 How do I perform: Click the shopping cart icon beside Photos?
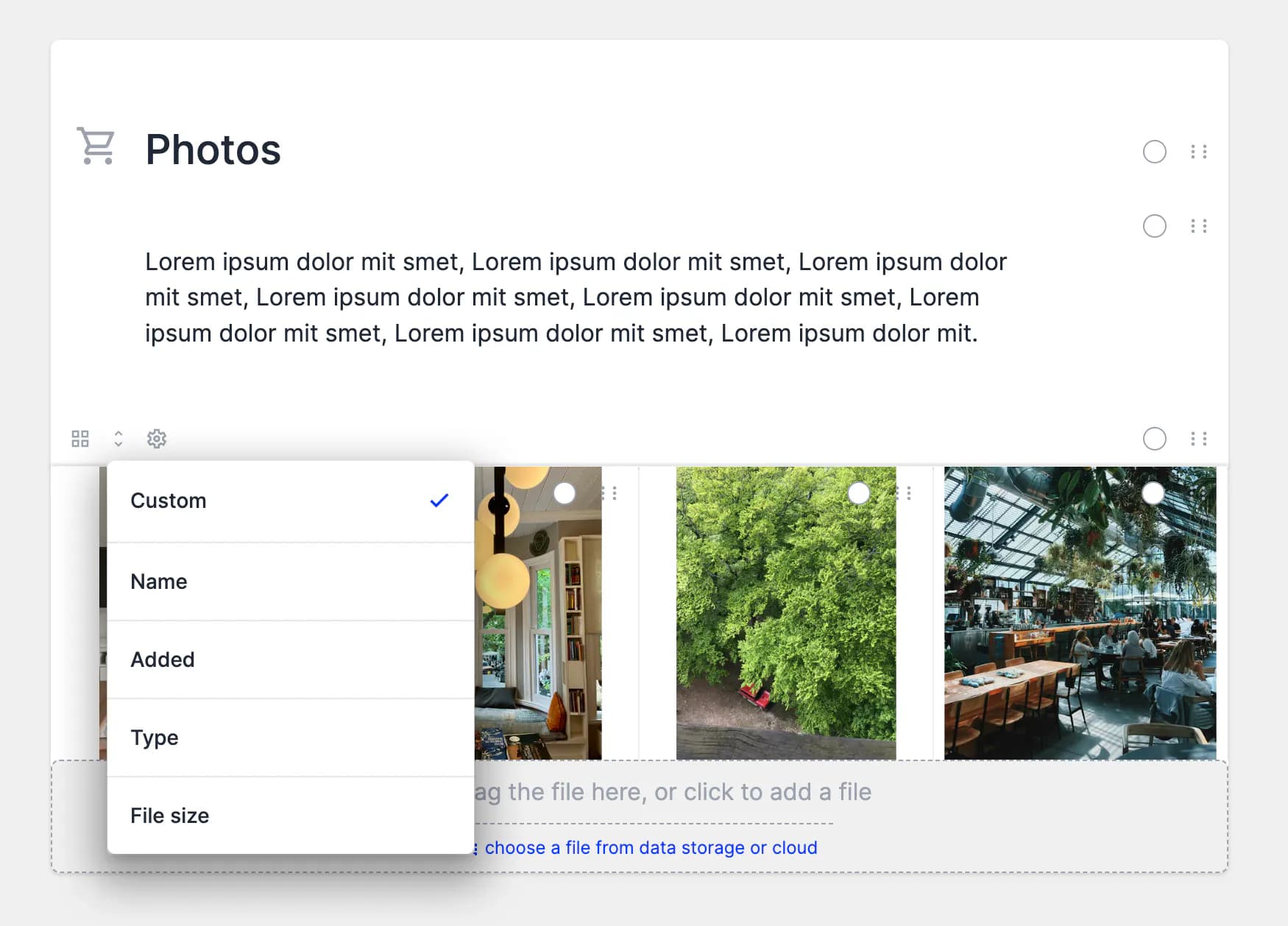96,146
